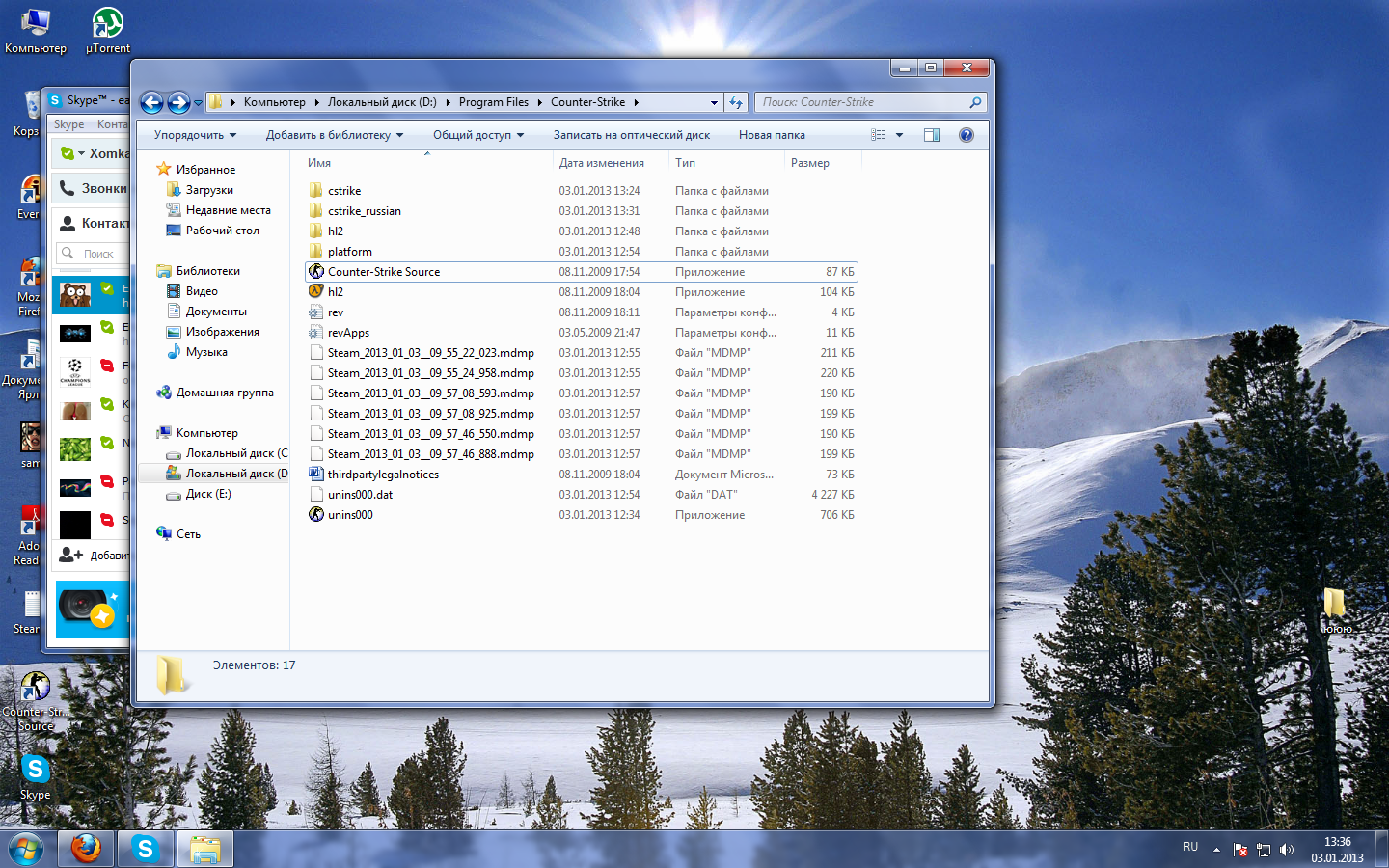Click the Новая папка button

pyautogui.click(x=772, y=135)
